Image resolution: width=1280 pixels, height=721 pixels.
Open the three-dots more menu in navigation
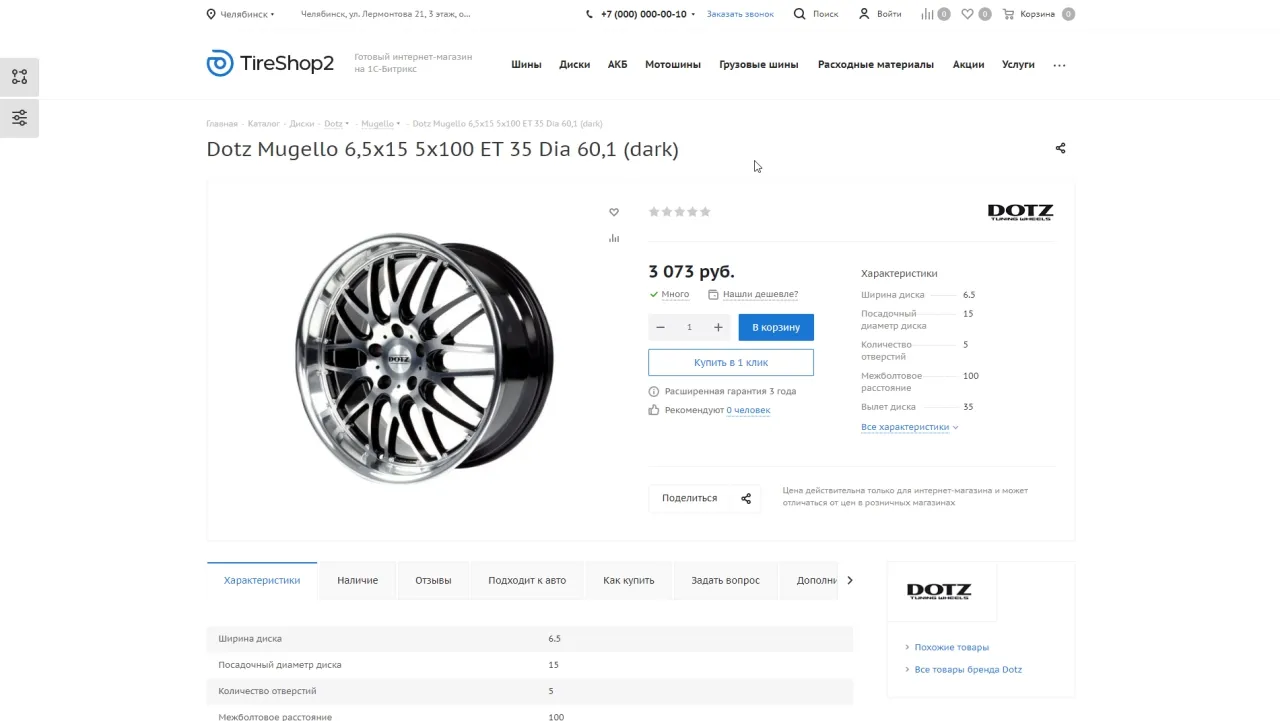tap(1059, 65)
